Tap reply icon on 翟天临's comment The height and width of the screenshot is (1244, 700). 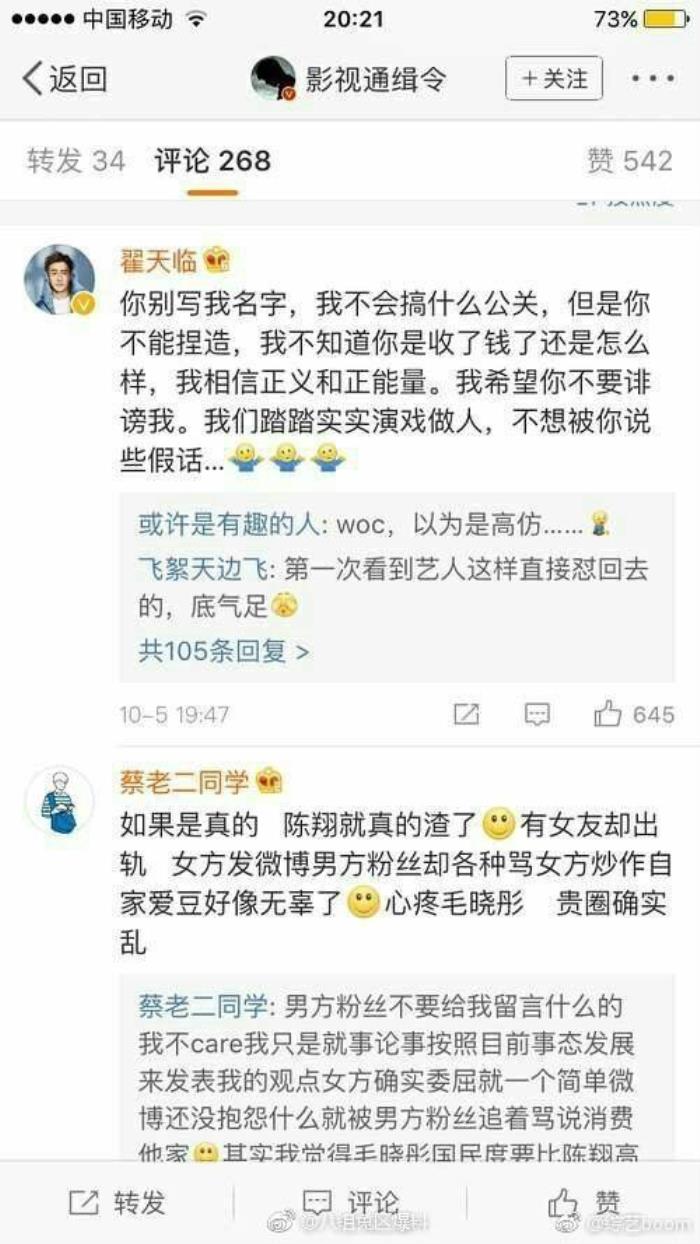click(x=537, y=714)
